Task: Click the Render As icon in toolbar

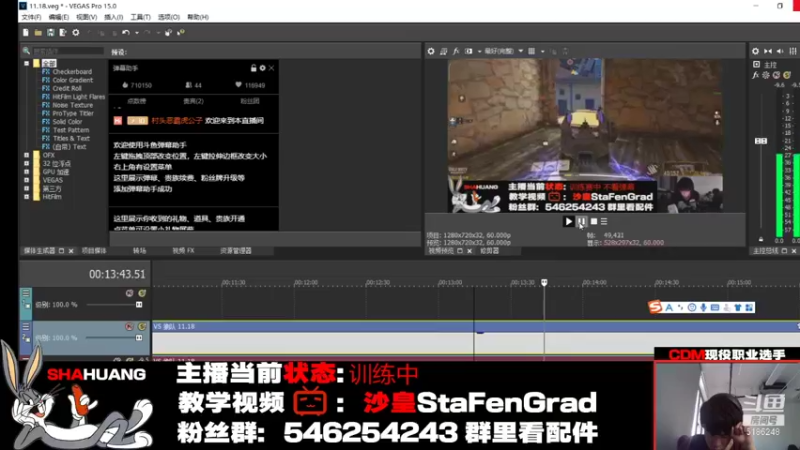Action: pos(63,33)
